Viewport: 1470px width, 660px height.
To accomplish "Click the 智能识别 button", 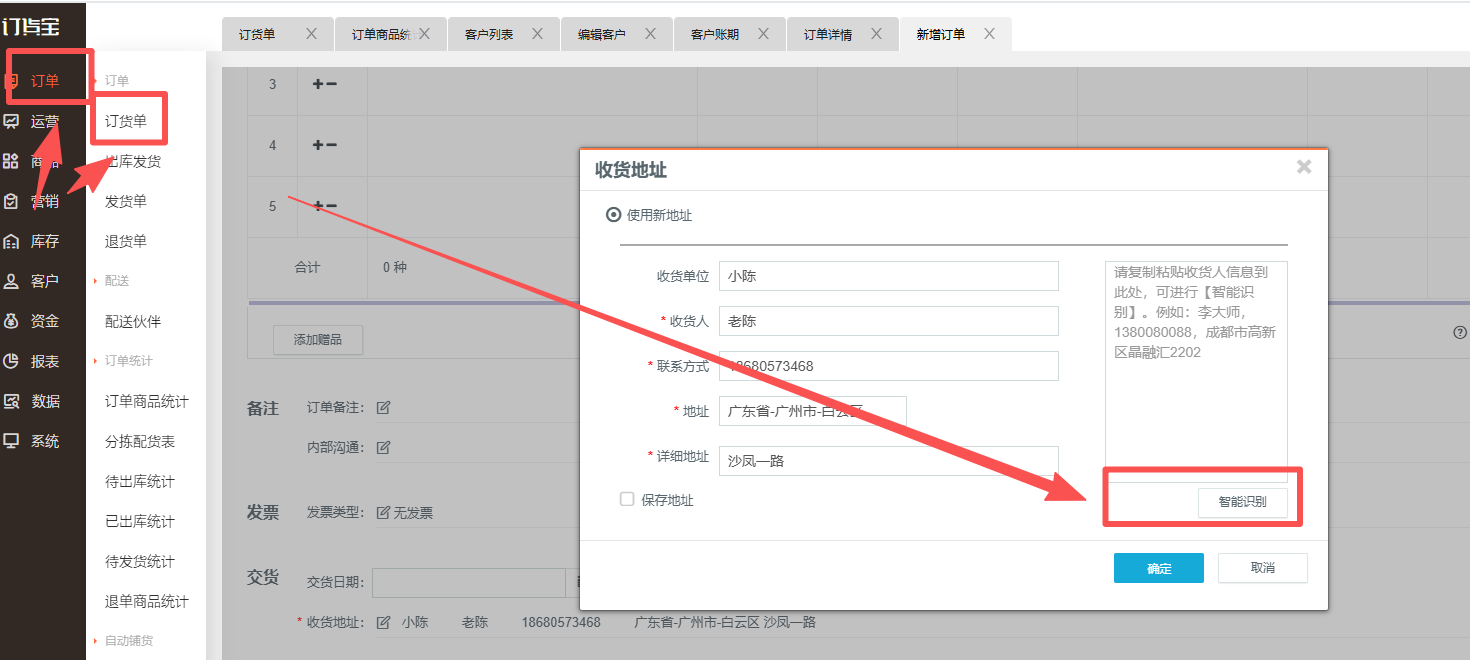I will tap(1242, 502).
